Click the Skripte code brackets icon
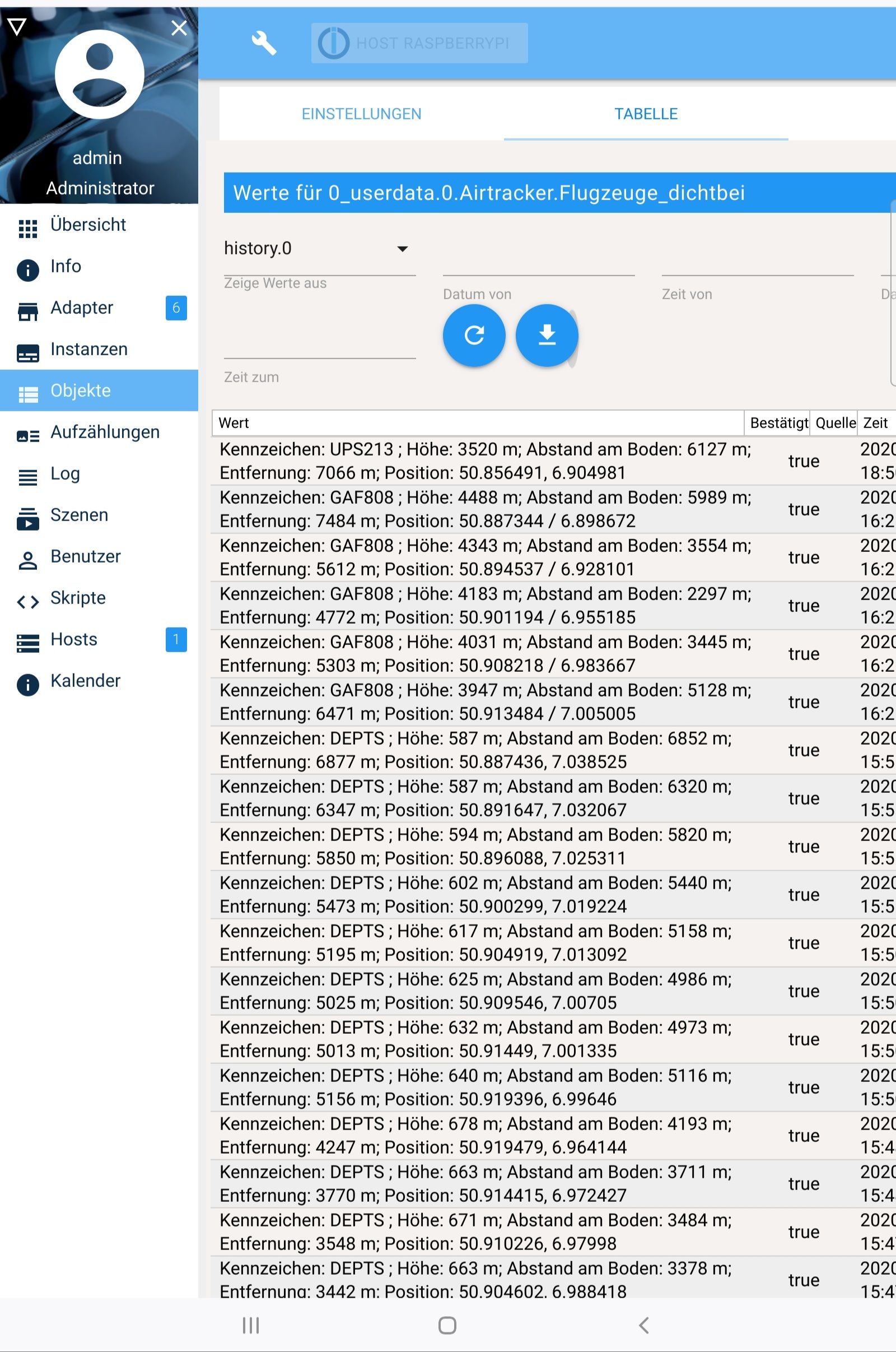Viewport: 896px width, 1352px height. (x=27, y=601)
